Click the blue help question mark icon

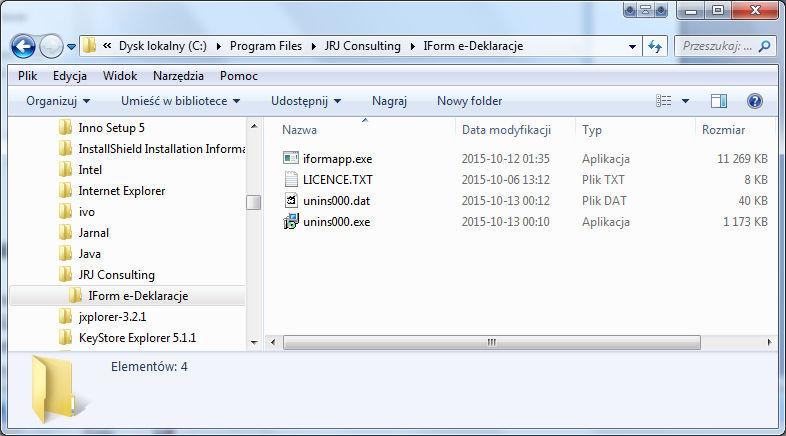[x=754, y=101]
